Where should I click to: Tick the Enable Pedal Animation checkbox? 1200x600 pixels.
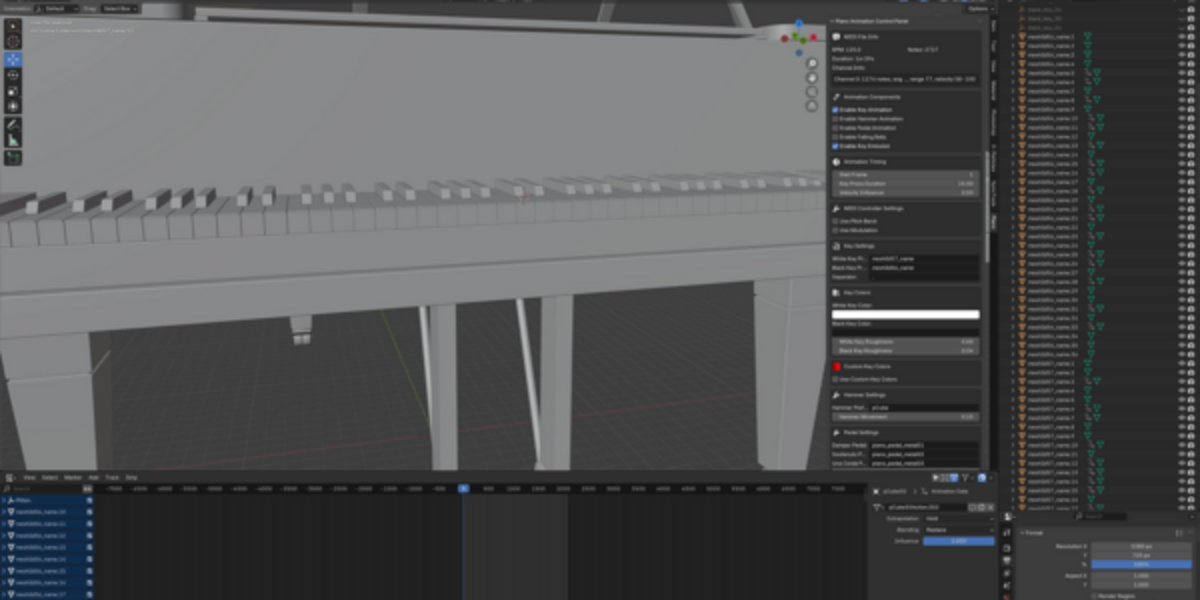click(x=836, y=128)
